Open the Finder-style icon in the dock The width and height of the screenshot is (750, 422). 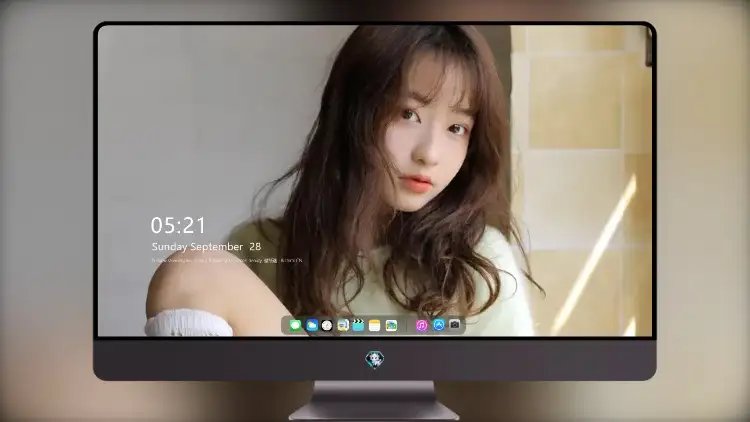pos(342,325)
